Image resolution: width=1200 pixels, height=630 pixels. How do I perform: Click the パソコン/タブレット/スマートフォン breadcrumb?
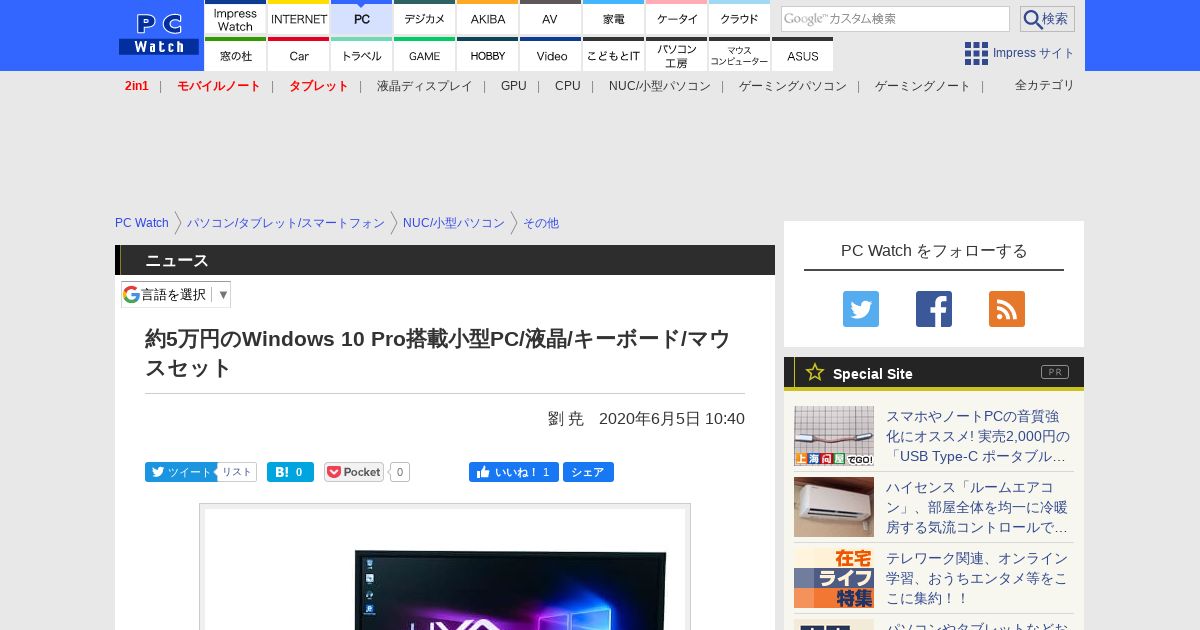[x=286, y=223]
